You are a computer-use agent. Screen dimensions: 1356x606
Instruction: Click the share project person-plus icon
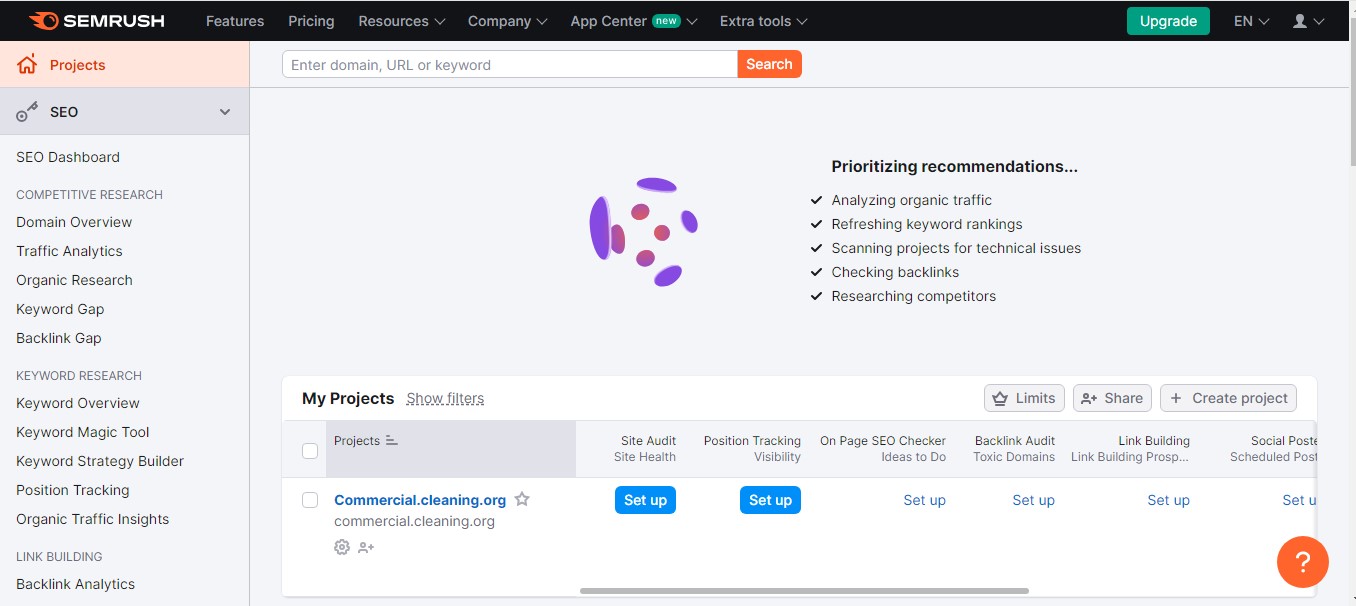(x=366, y=547)
